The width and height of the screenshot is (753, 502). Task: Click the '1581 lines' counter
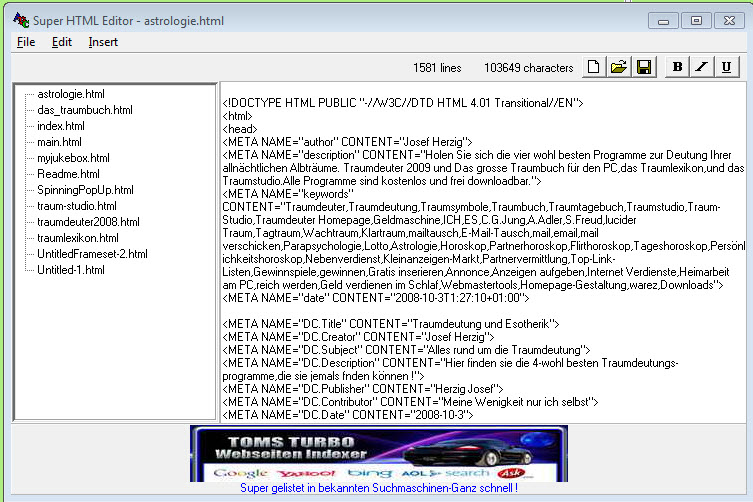tap(437, 68)
